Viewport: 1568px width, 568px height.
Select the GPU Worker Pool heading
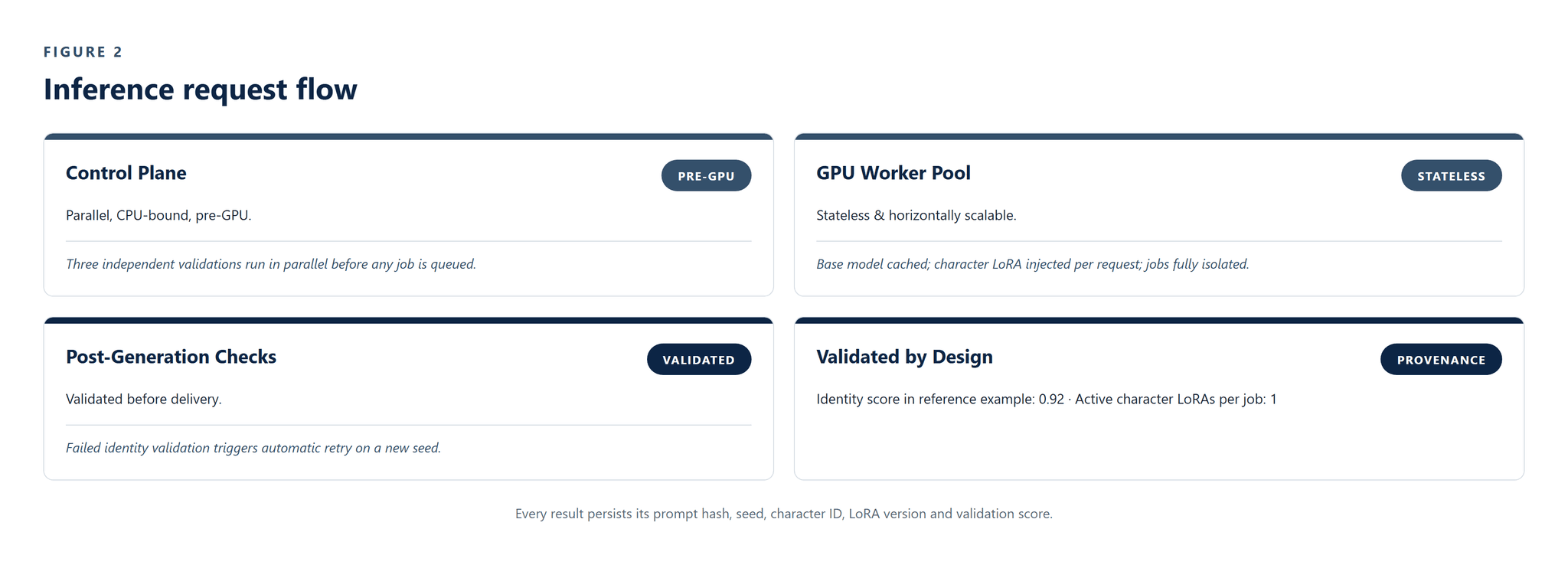(x=893, y=173)
